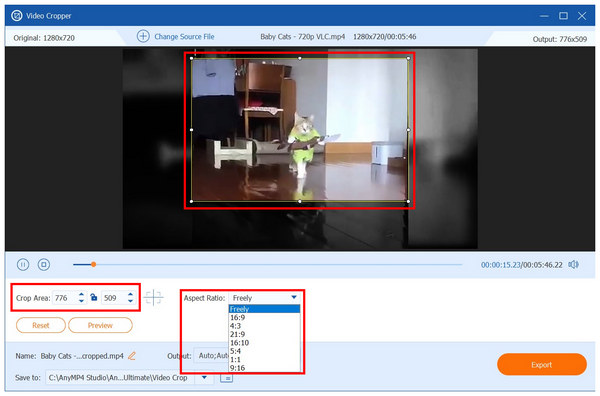Image resolution: width=600 pixels, height=396 pixels.
Task: Click the Output settings field Auto;Auto
Action: [x=212, y=356]
